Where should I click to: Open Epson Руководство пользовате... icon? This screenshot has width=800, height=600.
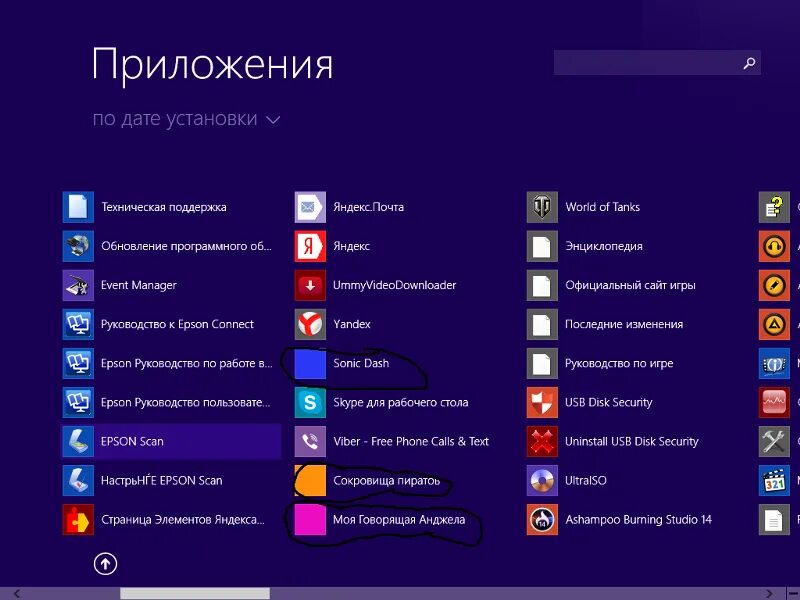point(78,403)
